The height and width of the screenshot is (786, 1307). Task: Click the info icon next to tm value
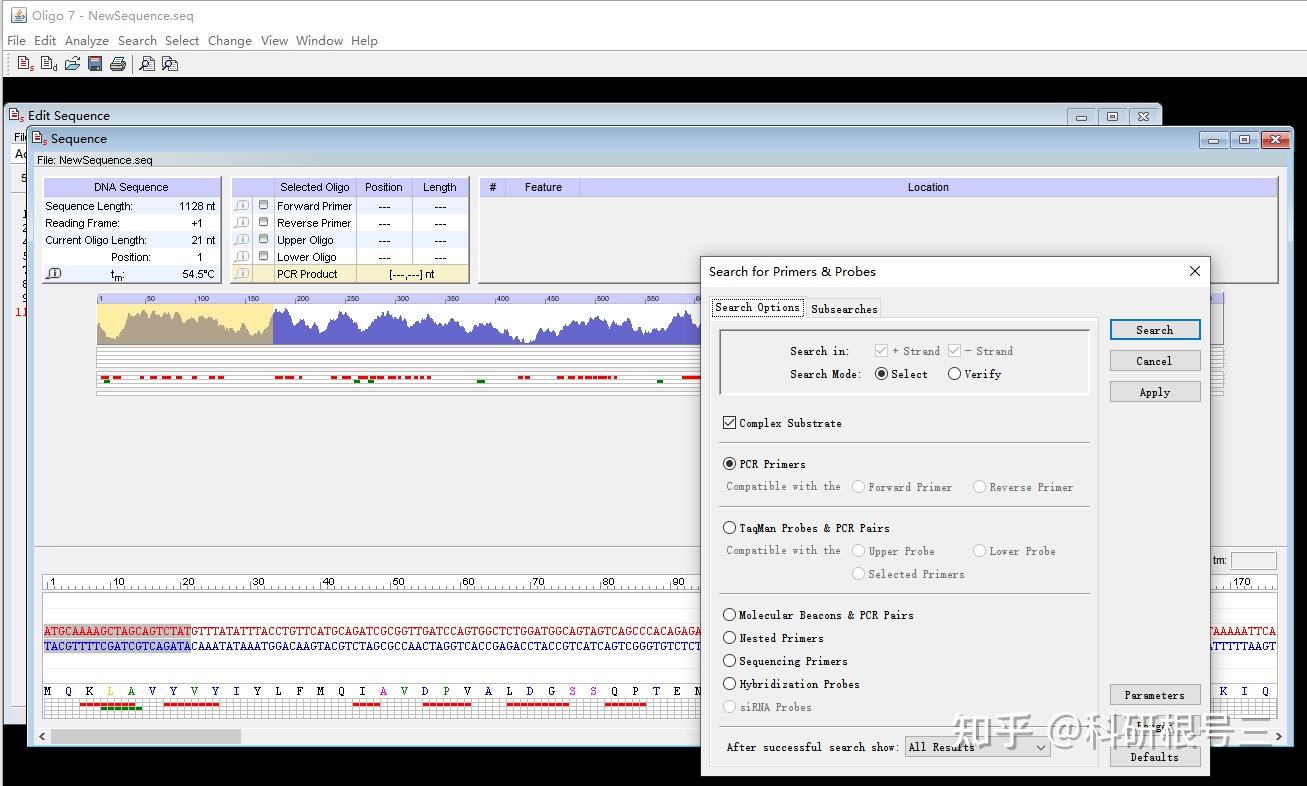point(54,273)
